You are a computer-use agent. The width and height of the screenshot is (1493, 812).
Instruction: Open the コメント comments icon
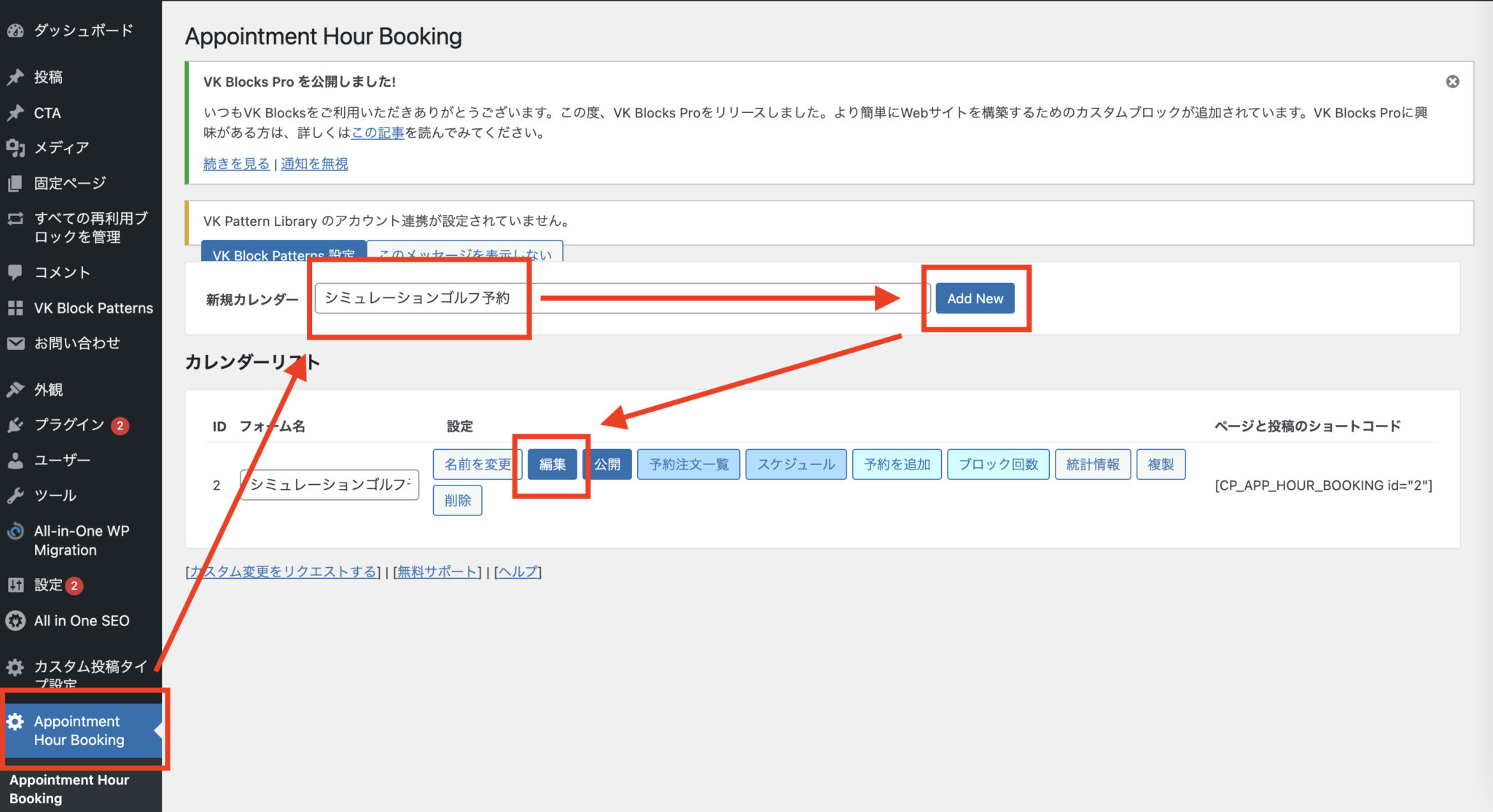click(x=16, y=272)
